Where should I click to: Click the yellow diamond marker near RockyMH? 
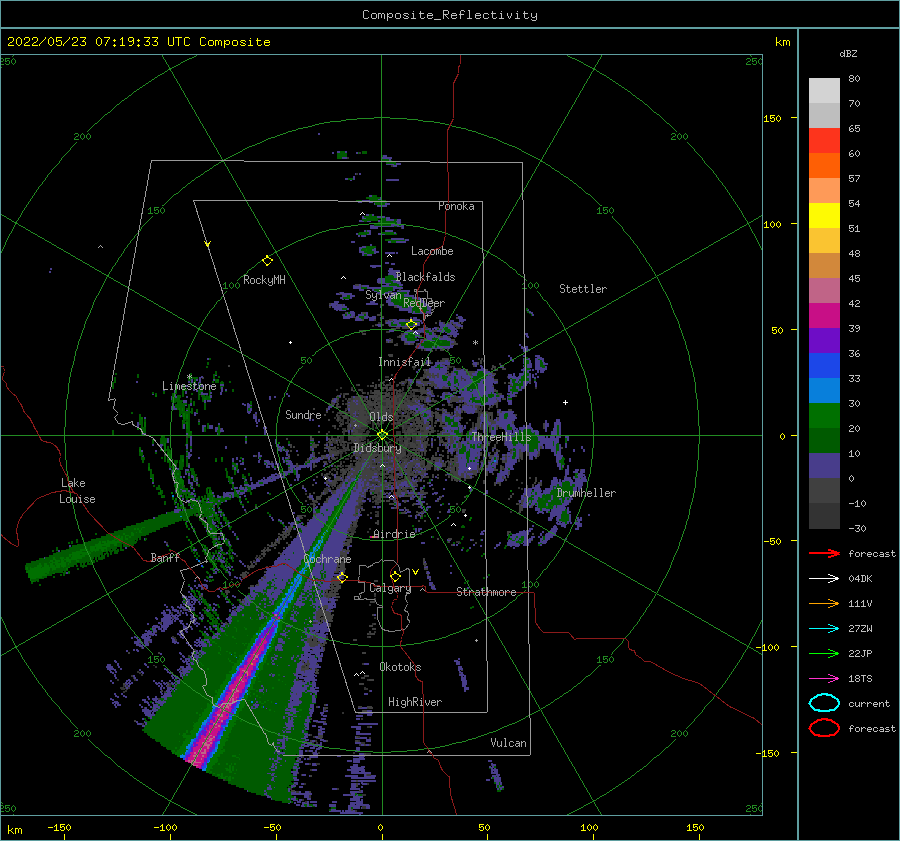pyautogui.click(x=267, y=261)
